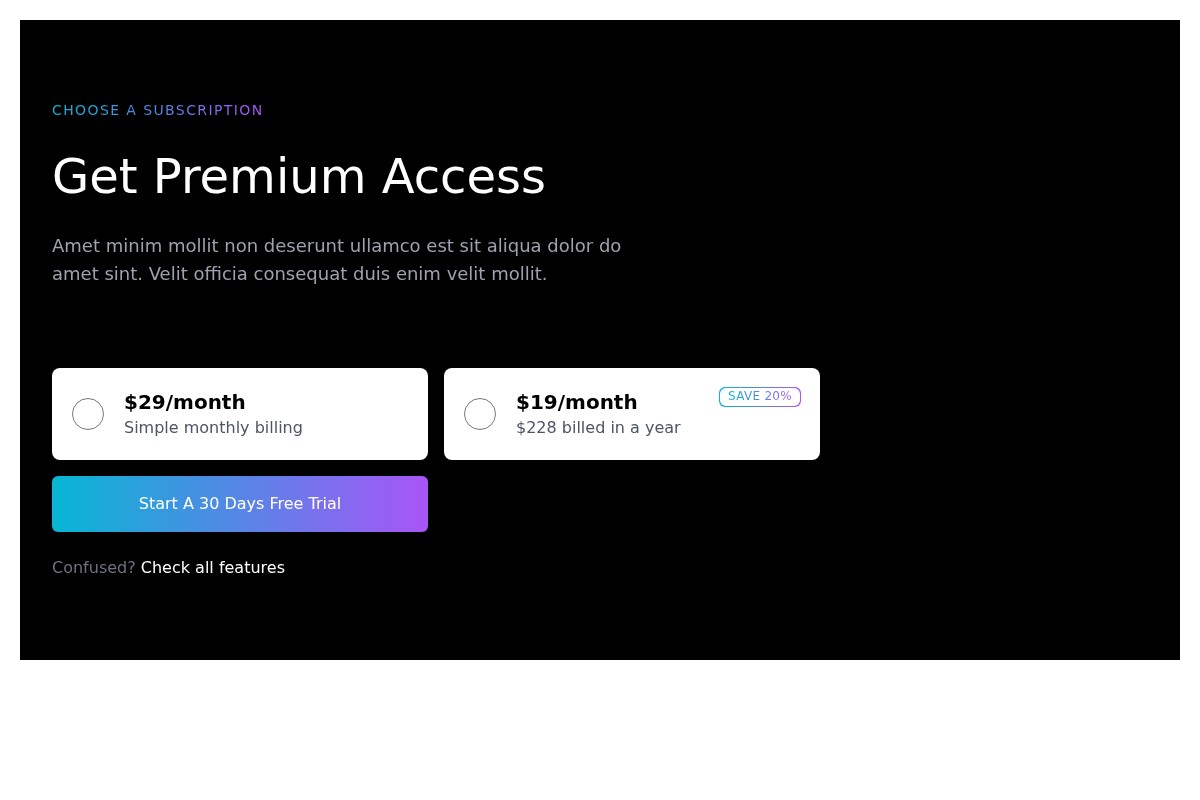Click the word SUBSCRIPTION in the top label
Image resolution: width=1200 pixels, height=800 pixels.
[x=203, y=110]
